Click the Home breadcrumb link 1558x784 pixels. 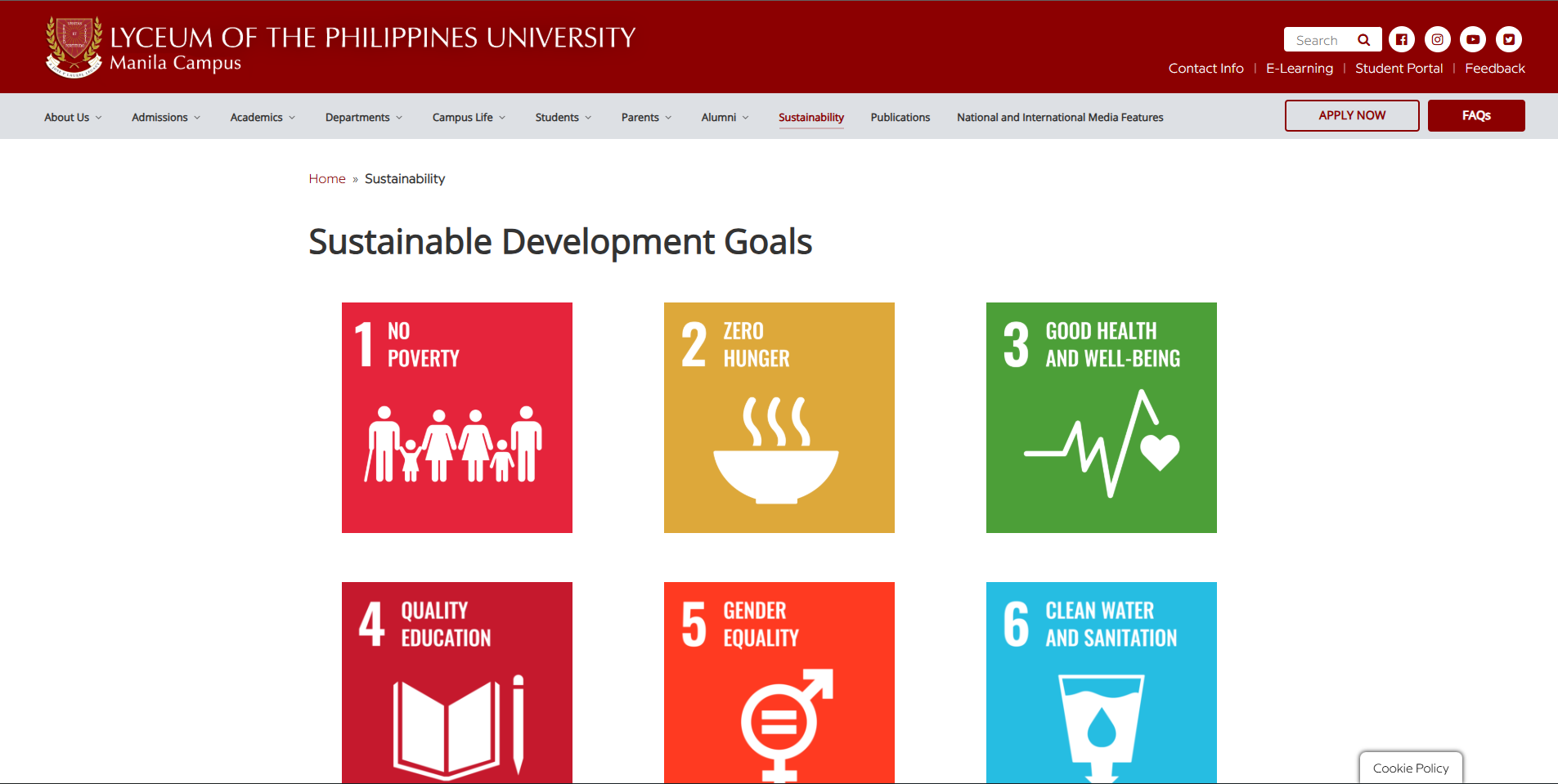[327, 179]
